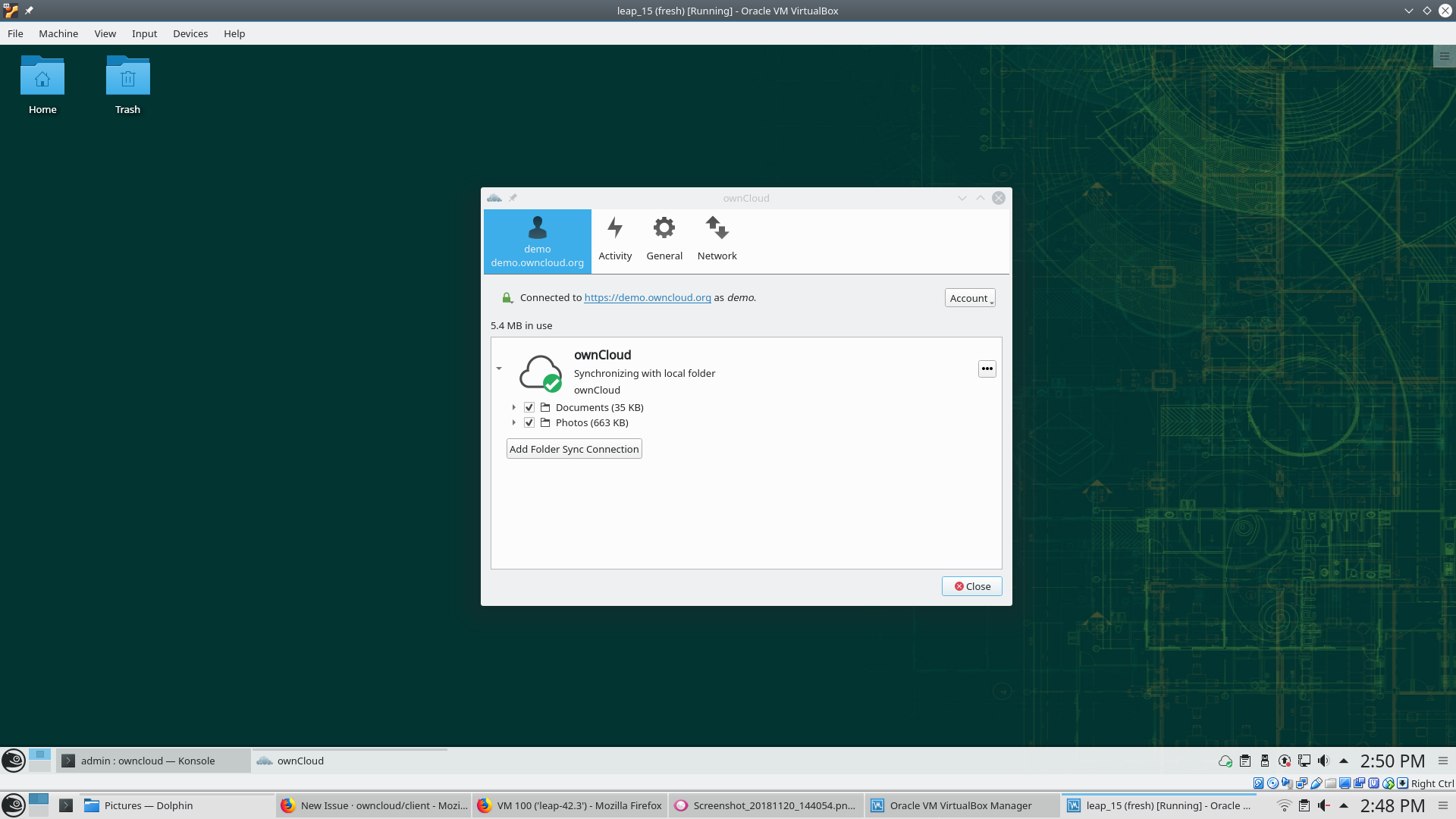Switch to ownCloud guest taskbar entry
The height and width of the screenshot is (819, 1456).
pos(349,761)
